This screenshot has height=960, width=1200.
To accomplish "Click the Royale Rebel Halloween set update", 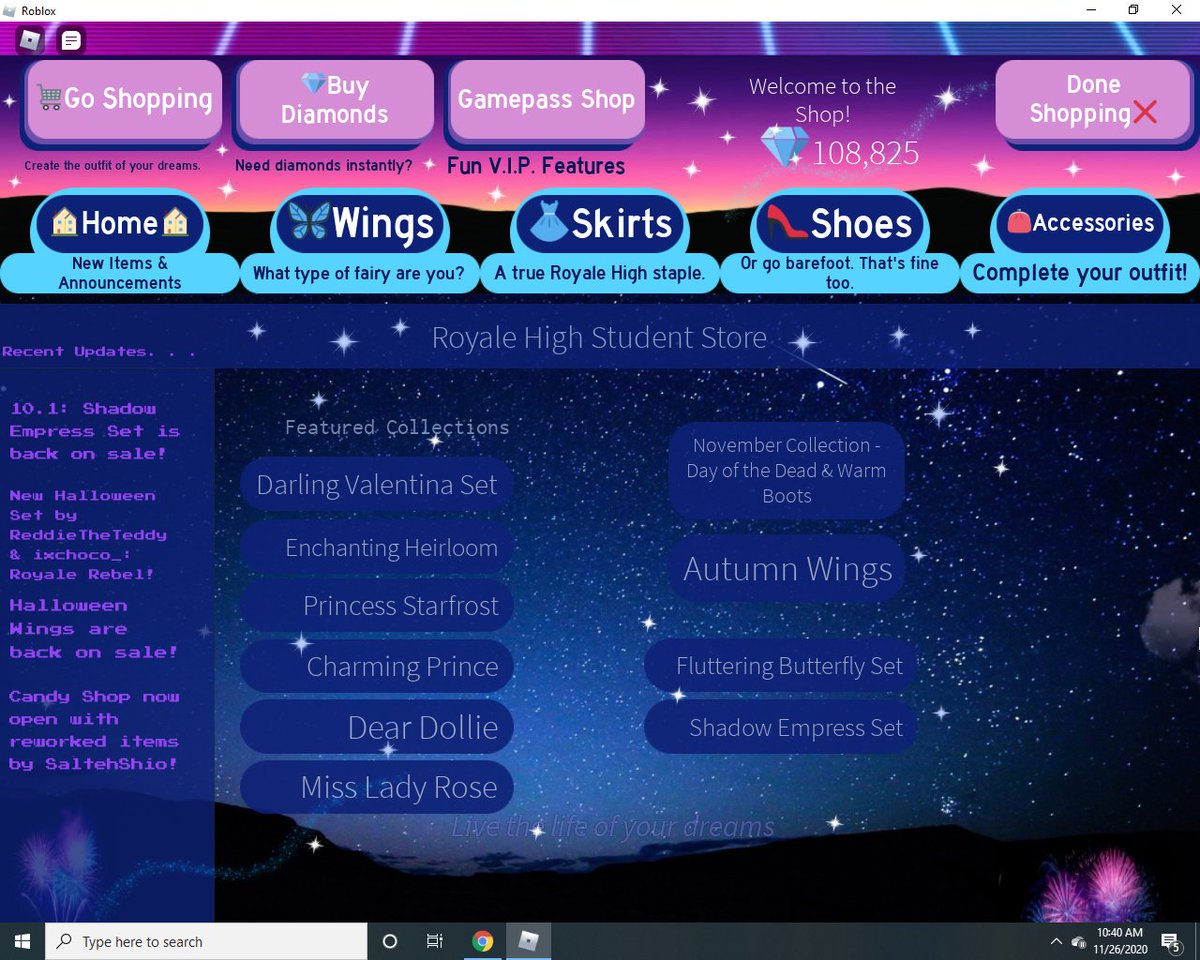I will (x=88, y=534).
